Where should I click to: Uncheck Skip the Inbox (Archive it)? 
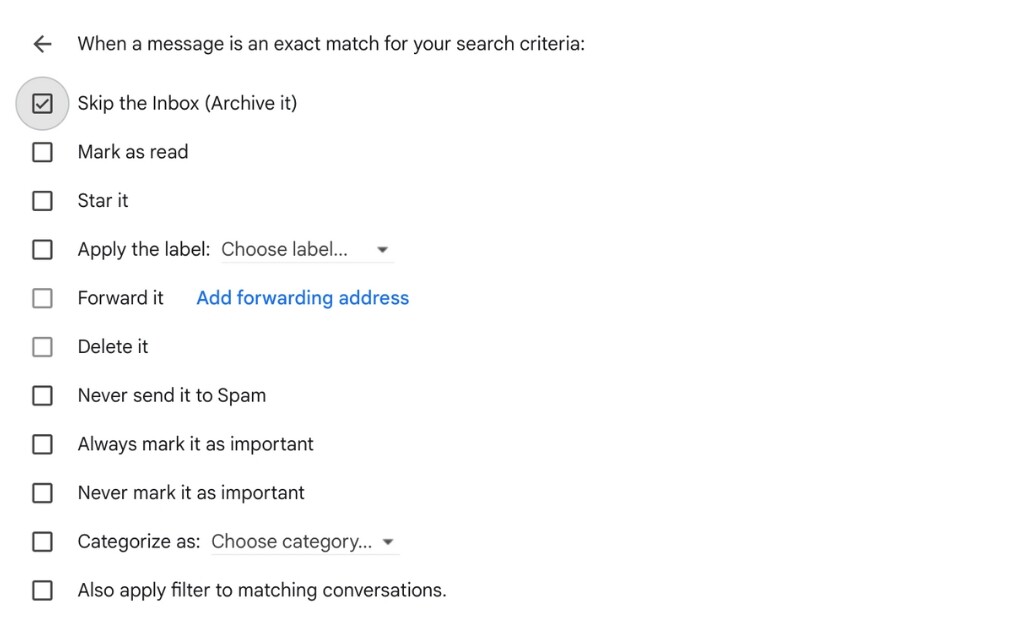point(42,103)
